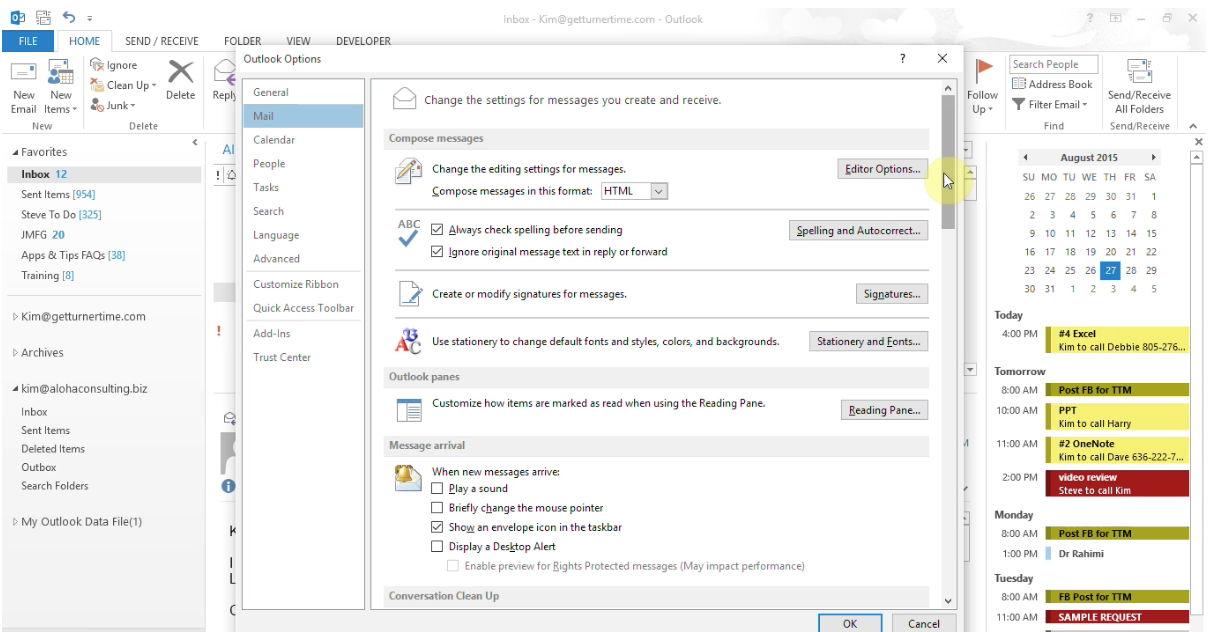1208x632 pixels.
Task: Enable Play a sound checkbox
Action: coord(437,489)
